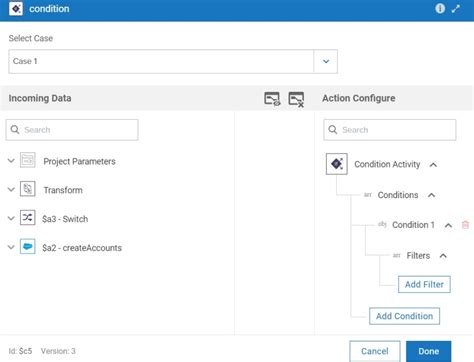Click the Add Condition button
This screenshot has height=362, width=474.
pos(404,316)
